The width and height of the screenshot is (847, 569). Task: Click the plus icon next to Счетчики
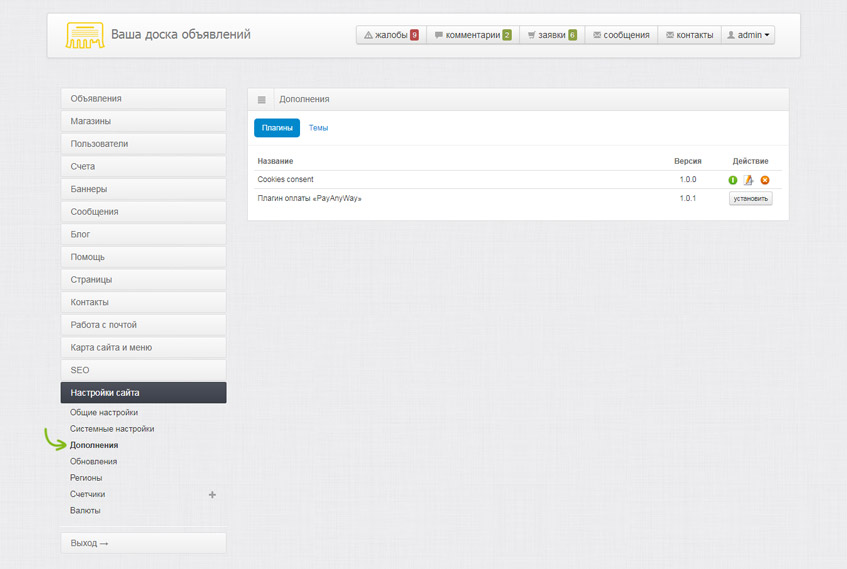212,494
